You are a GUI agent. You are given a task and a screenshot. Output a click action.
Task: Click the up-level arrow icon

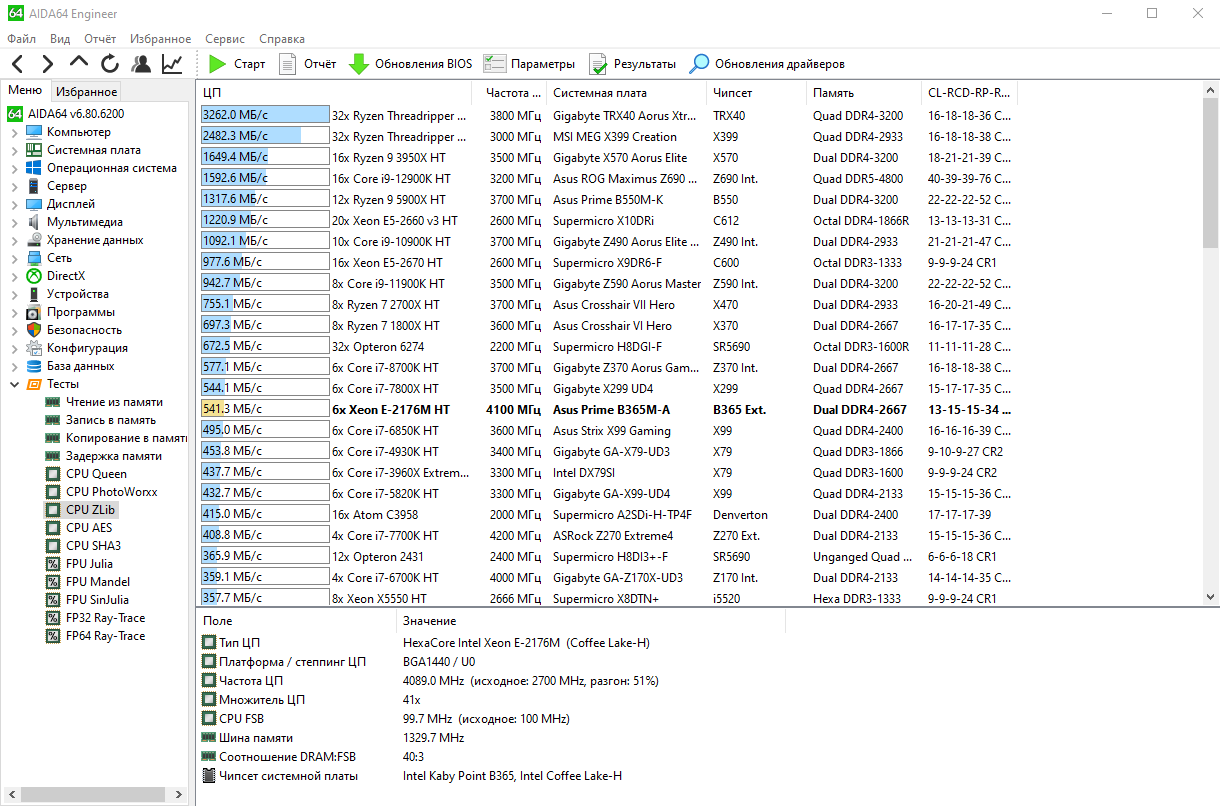click(79, 64)
